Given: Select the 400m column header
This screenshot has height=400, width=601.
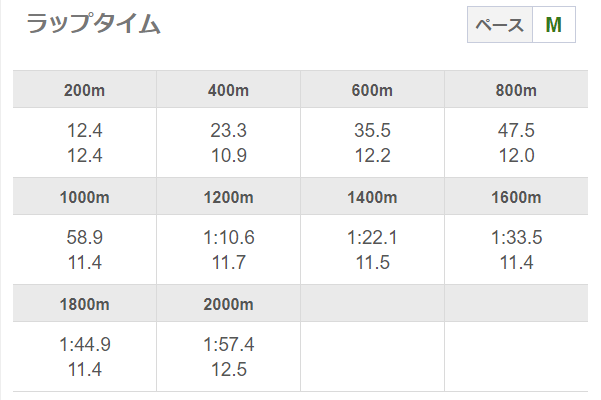Looking at the screenshot, I should click(228, 90).
